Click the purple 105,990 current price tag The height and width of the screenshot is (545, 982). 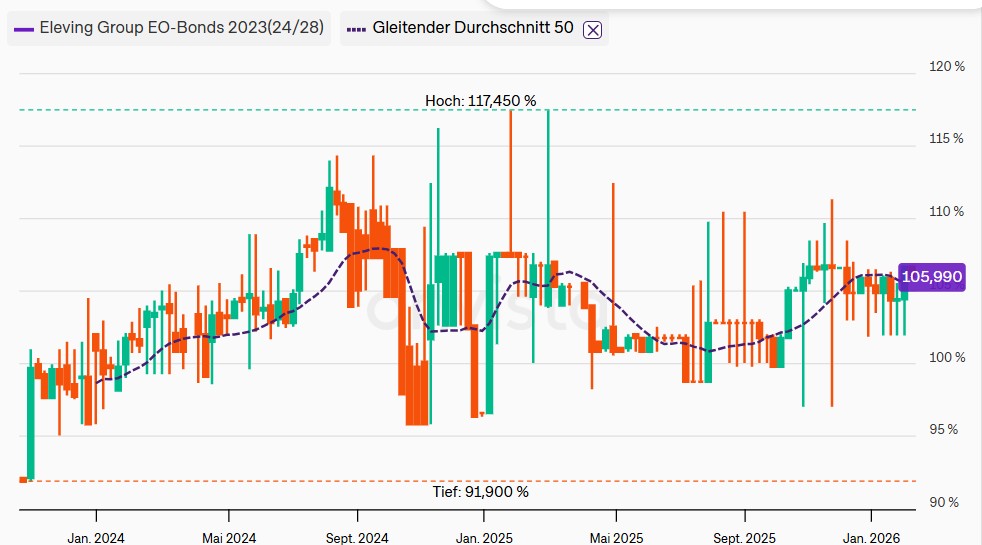pos(931,277)
